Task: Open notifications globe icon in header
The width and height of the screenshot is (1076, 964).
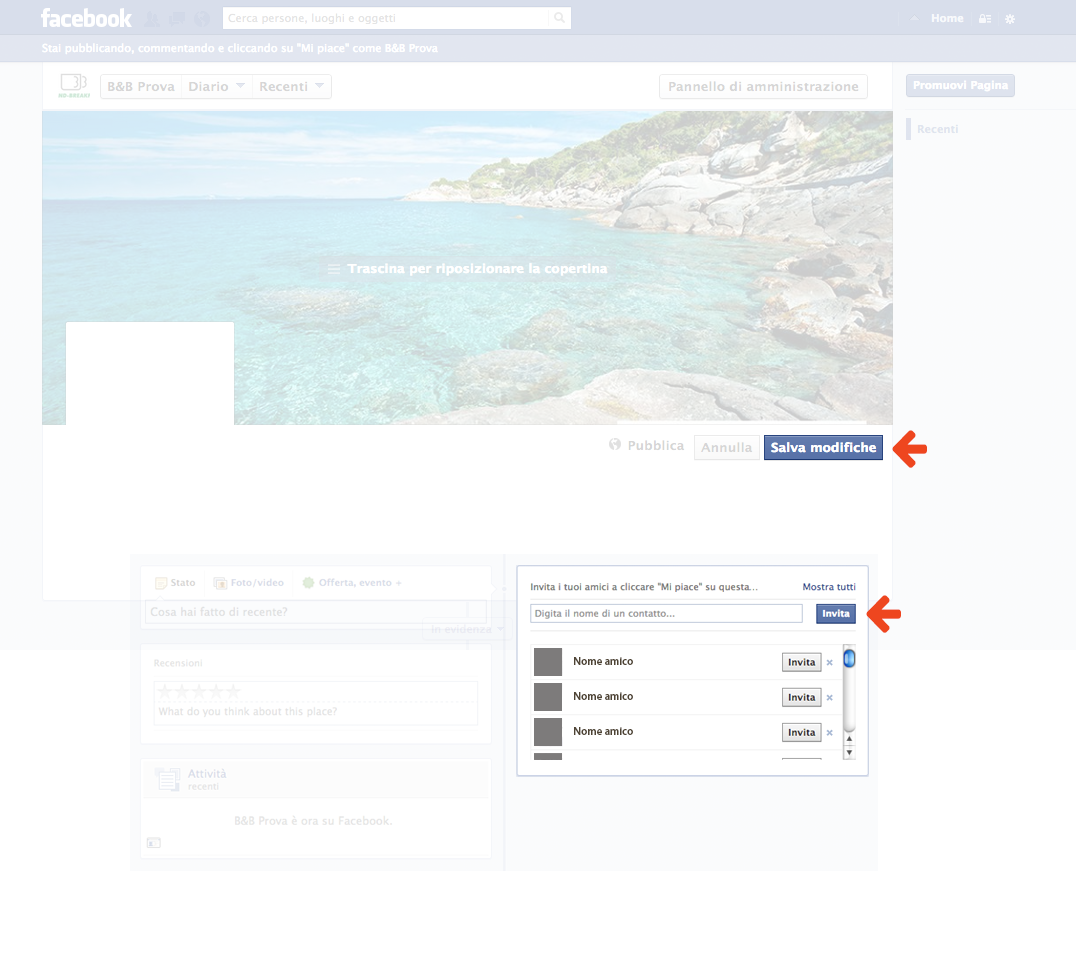Action: click(201, 19)
